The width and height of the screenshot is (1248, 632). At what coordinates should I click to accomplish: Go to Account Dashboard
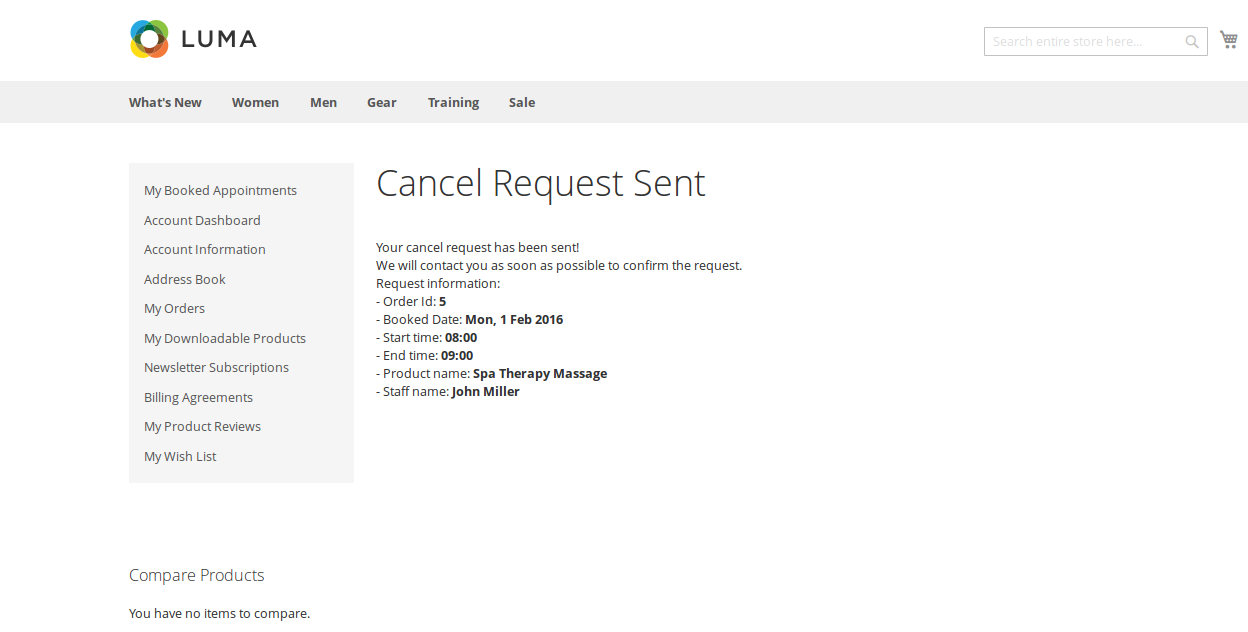tap(202, 220)
